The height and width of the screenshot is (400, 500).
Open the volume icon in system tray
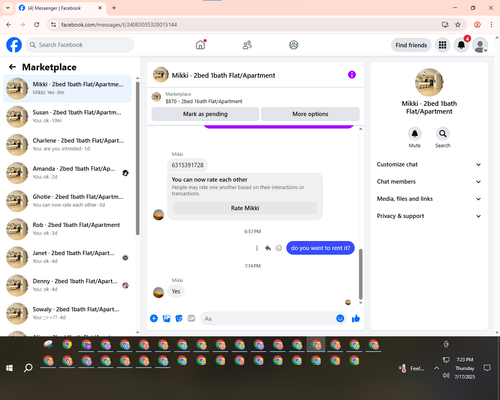click(x=446, y=376)
